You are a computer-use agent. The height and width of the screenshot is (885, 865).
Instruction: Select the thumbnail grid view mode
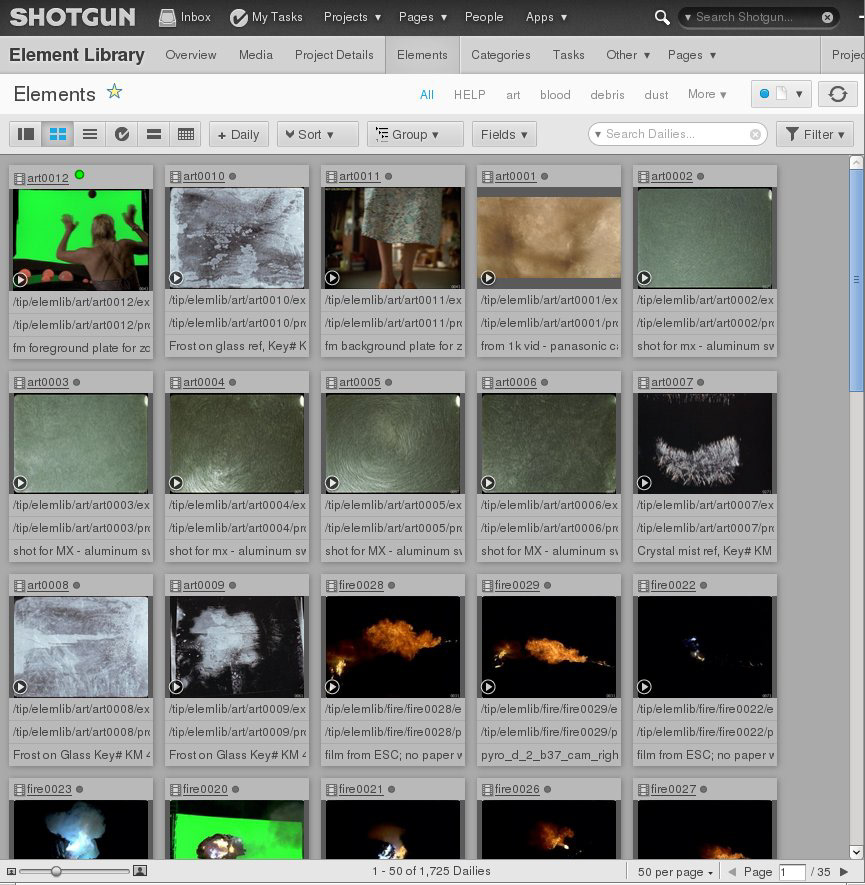tap(58, 134)
